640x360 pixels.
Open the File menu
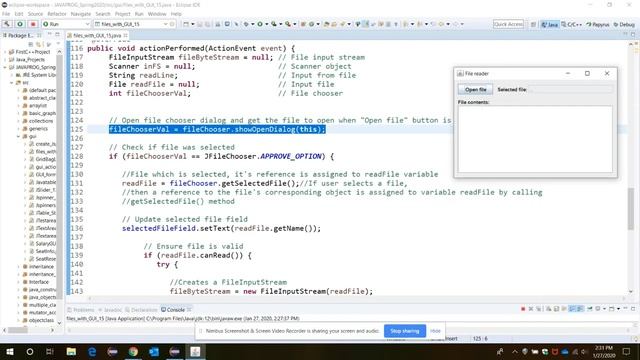tap(6, 14)
